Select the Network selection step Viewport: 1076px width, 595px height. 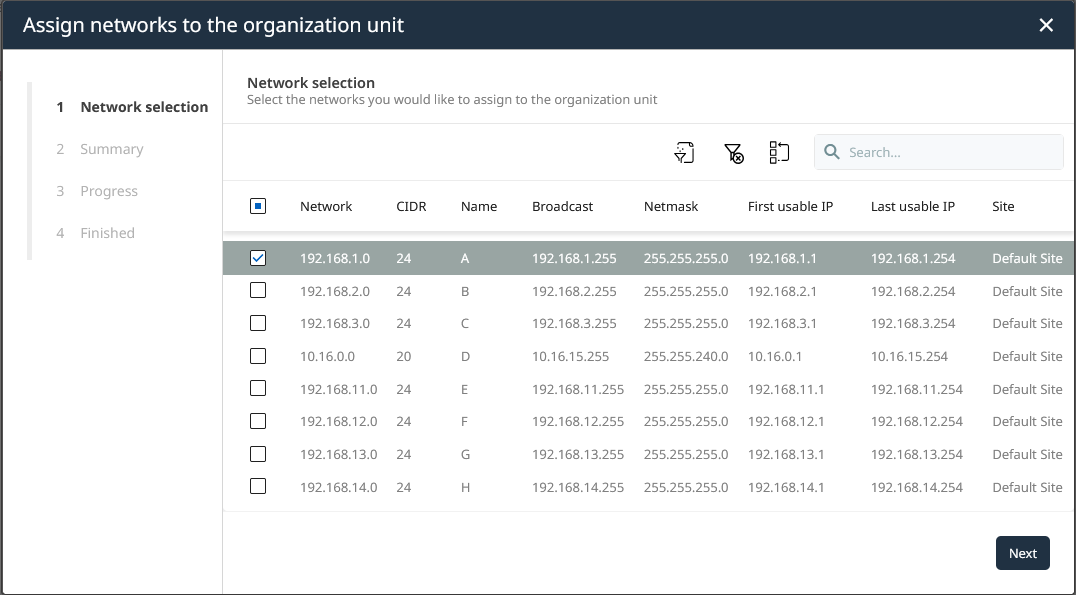pyautogui.click(x=143, y=106)
